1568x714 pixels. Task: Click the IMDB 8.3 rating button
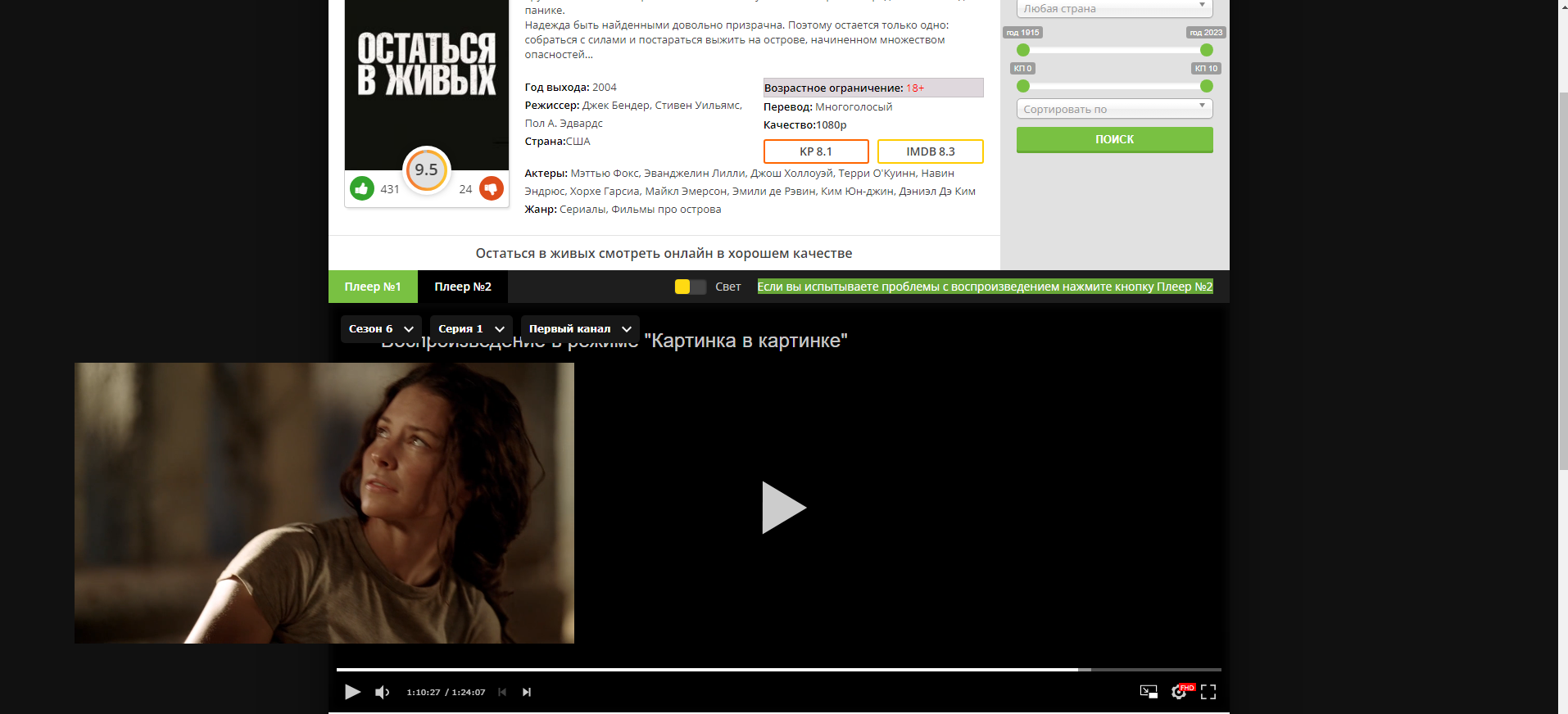[931, 151]
